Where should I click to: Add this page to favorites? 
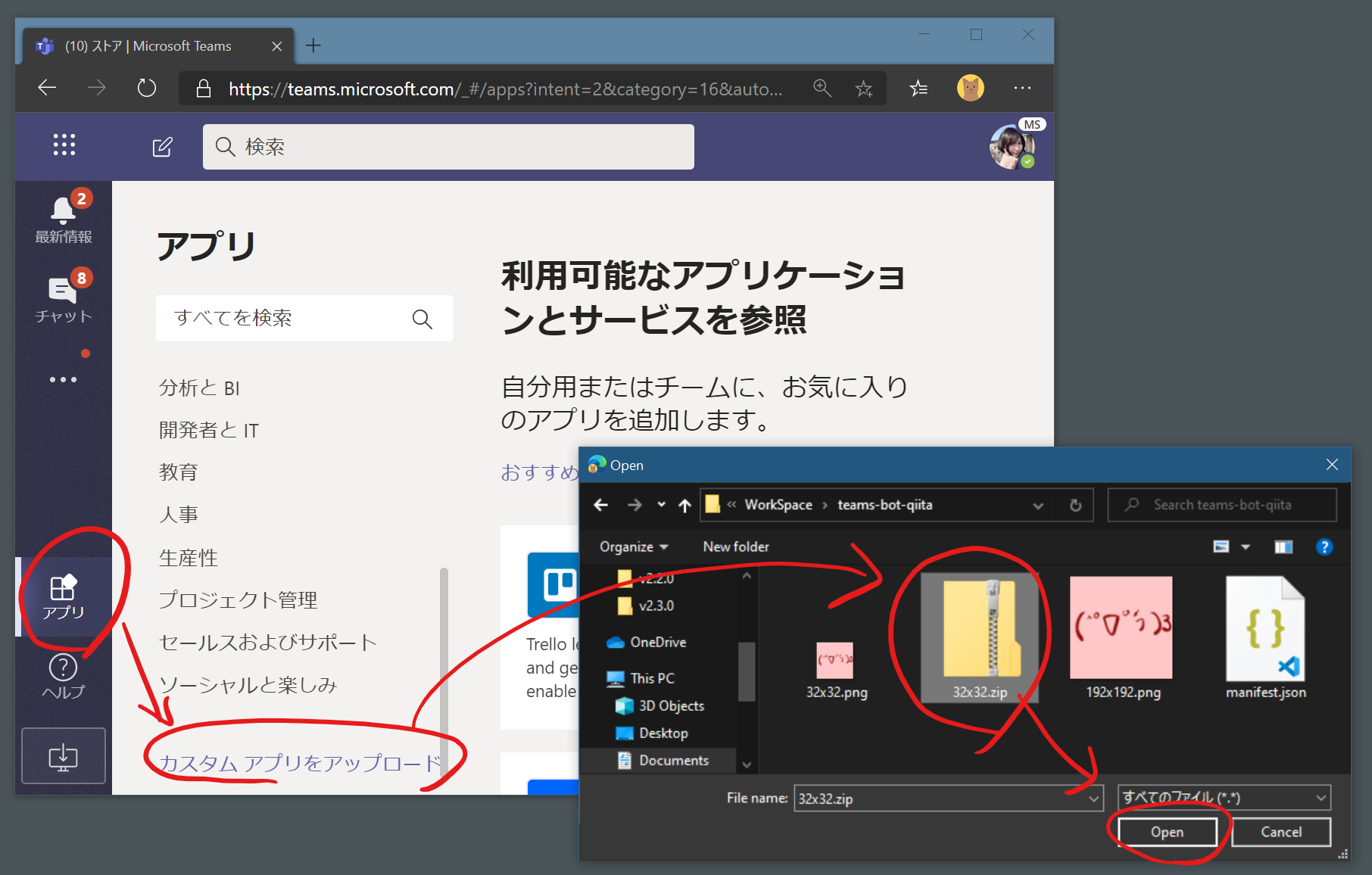point(864,89)
